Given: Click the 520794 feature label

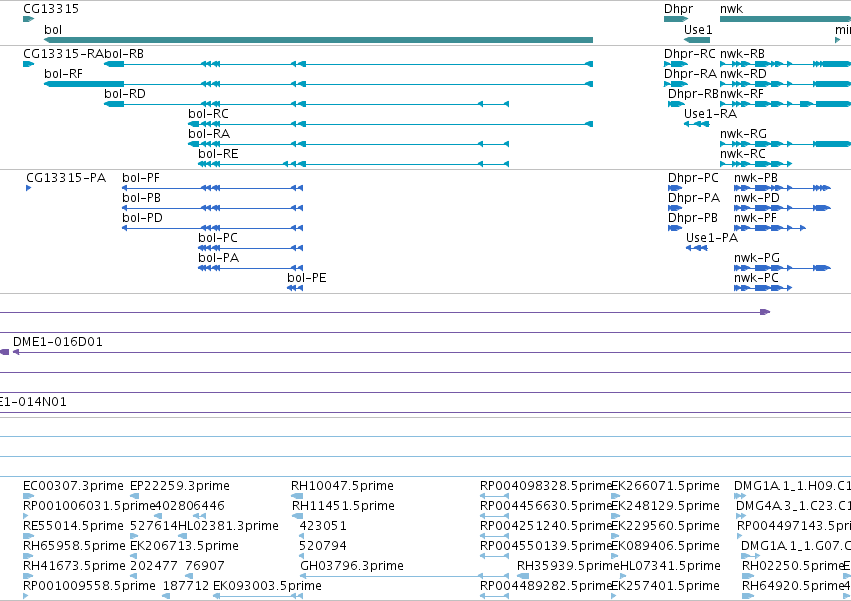Looking at the screenshot, I should (323, 546).
